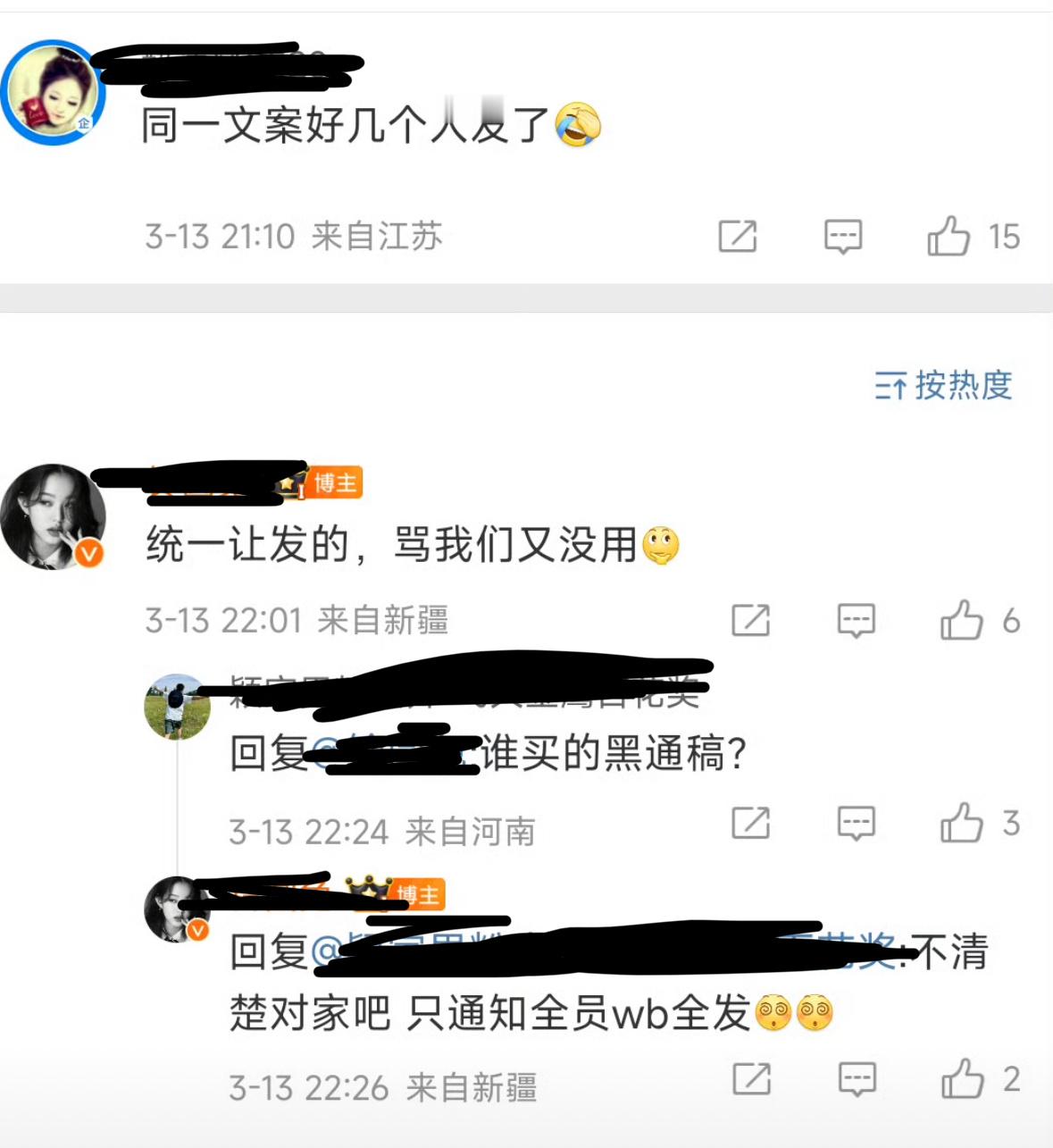Open the 按热度 sort order dropdown
The image size is (1053, 1148).
click(x=943, y=385)
